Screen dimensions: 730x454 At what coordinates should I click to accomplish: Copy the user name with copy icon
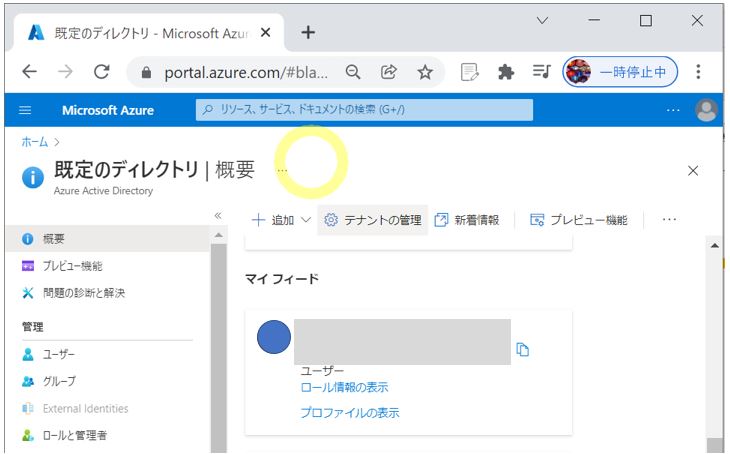pyautogui.click(x=522, y=349)
